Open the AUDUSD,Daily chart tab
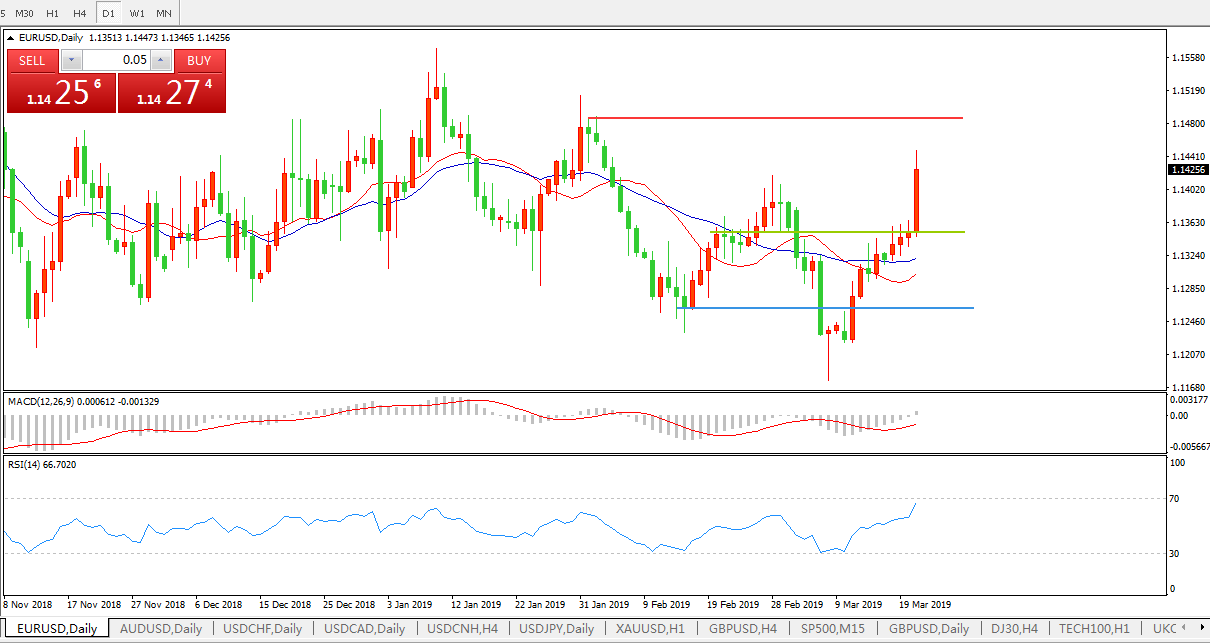Screen dimensions: 1210x643 point(160,629)
